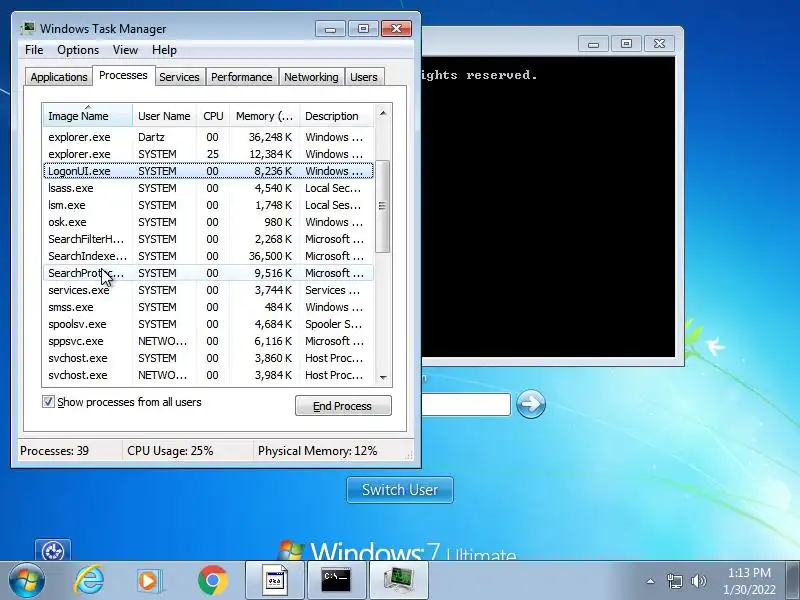
Task: Select explorer.exe row owned by Dartz
Action: 208,137
